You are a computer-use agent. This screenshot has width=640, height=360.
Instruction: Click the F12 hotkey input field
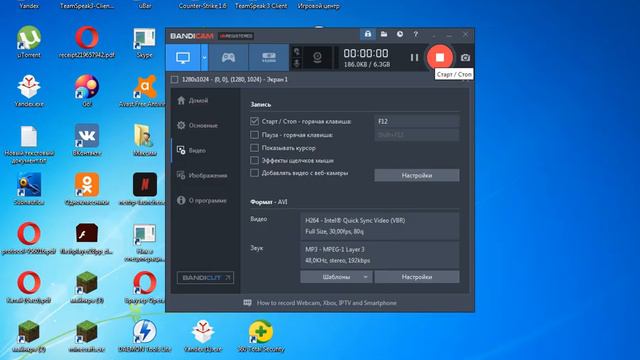click(417, 121)
